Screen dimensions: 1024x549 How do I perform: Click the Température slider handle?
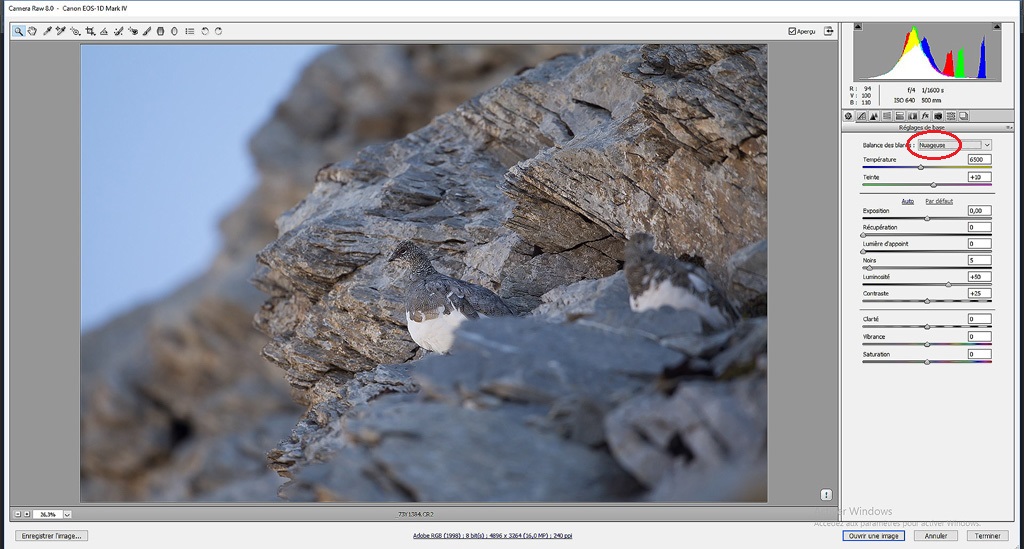click(x=921, y=167)
